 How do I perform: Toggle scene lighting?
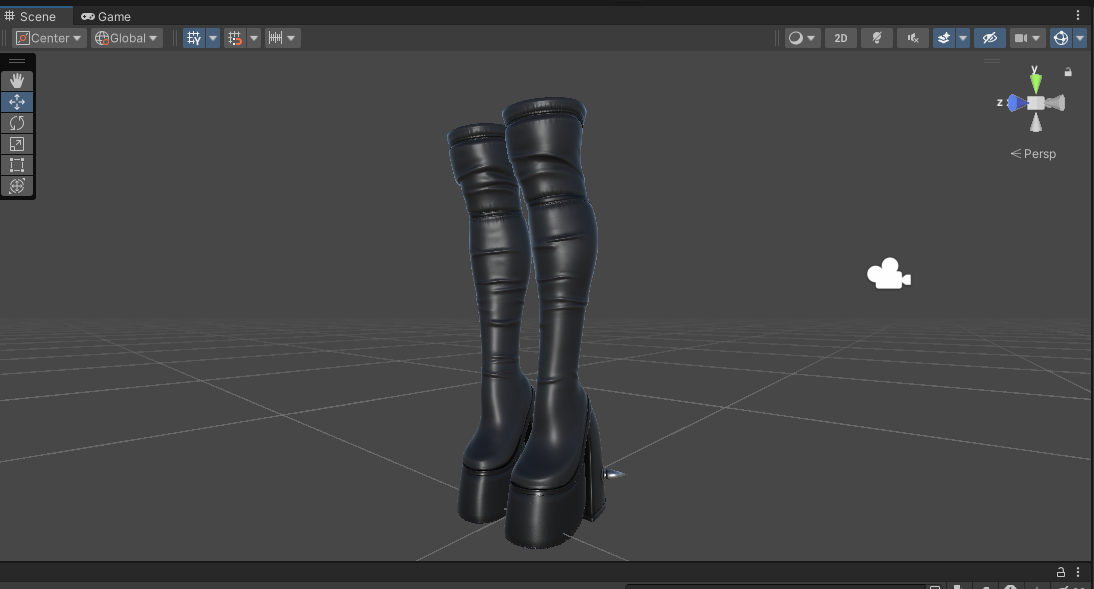pos(876,38)
